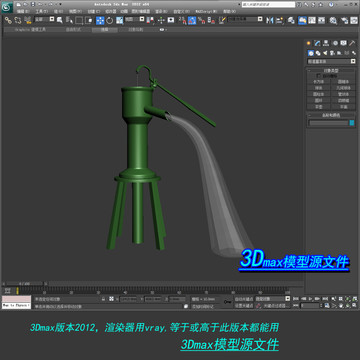Open the Layer Manager
The image size is (360, 360).
[x=291, y=20]
